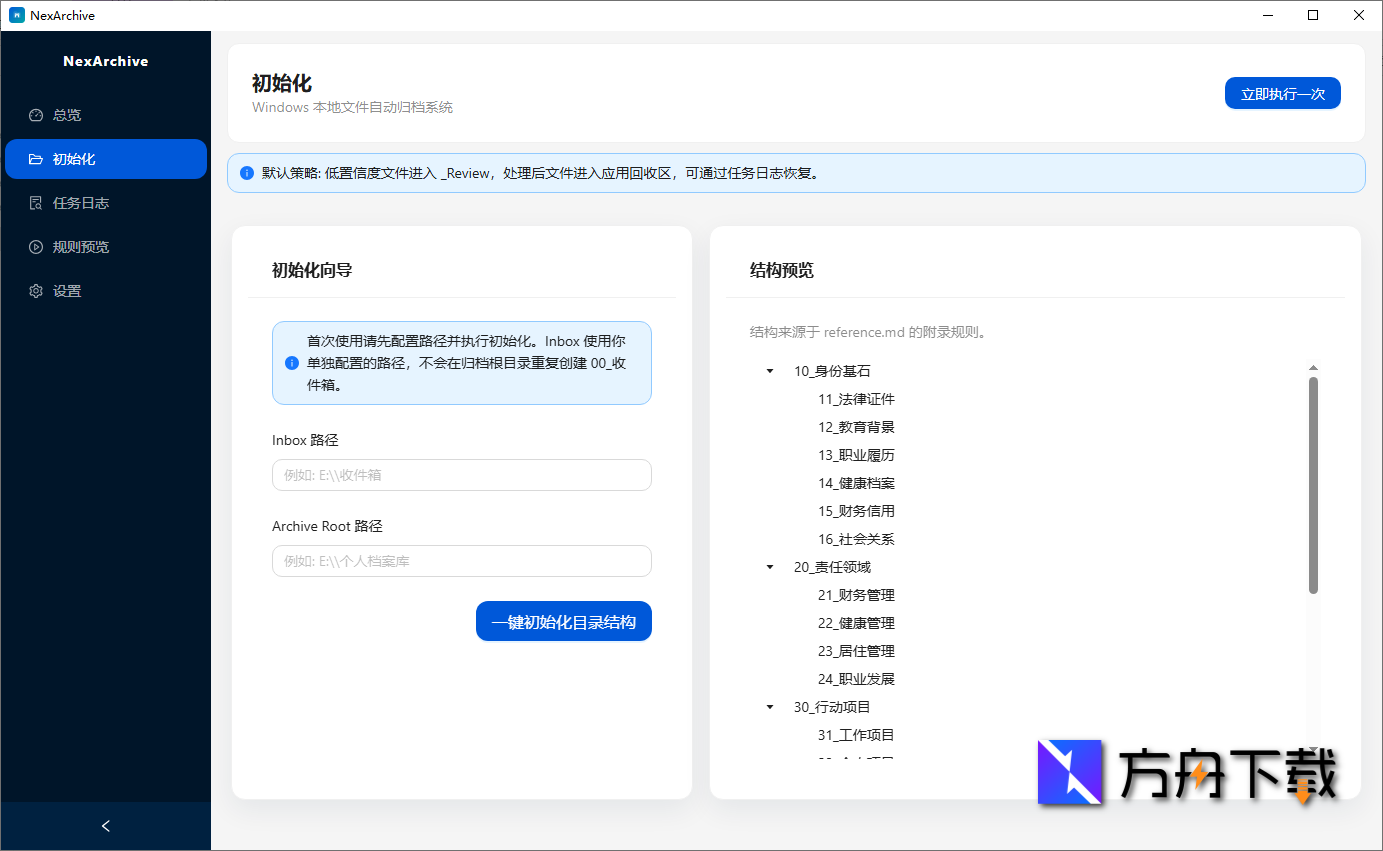Click the 一键初始化目录结构 button

point(563,620)
